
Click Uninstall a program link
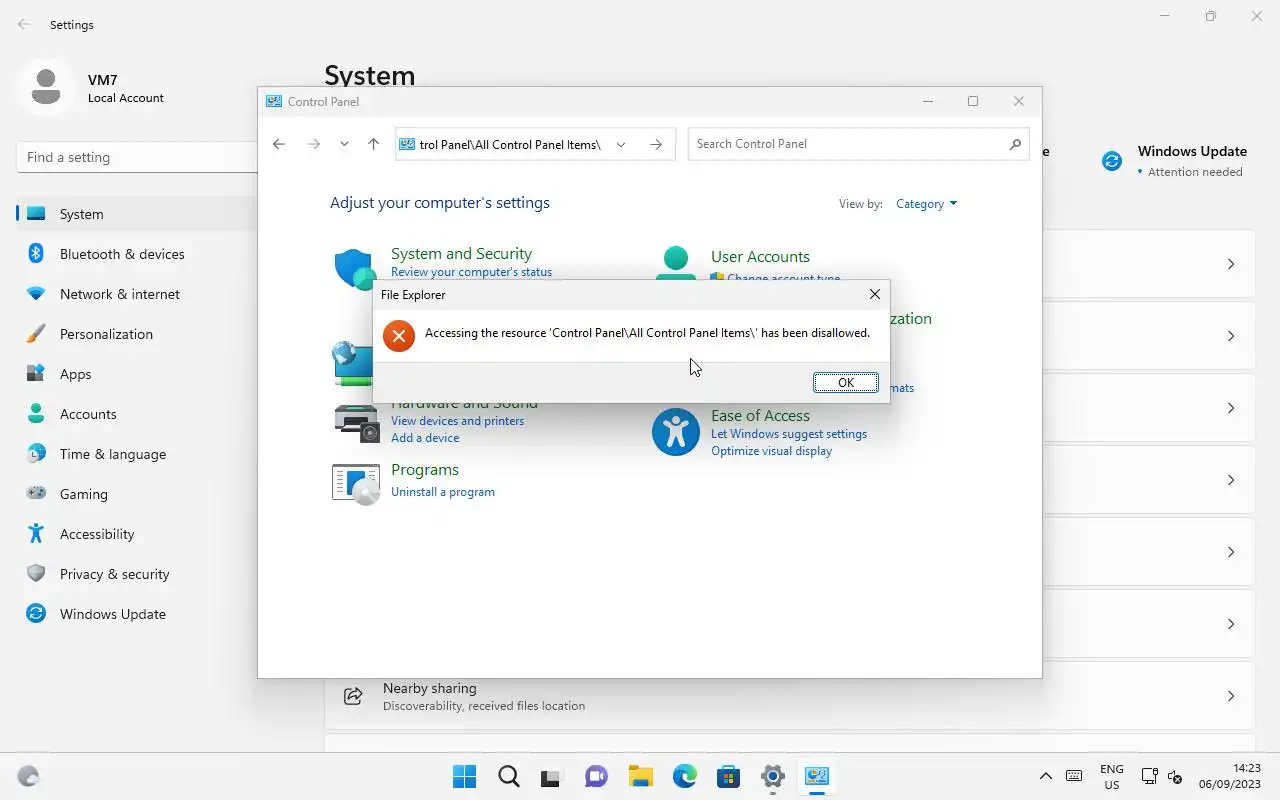pos(443,492)
